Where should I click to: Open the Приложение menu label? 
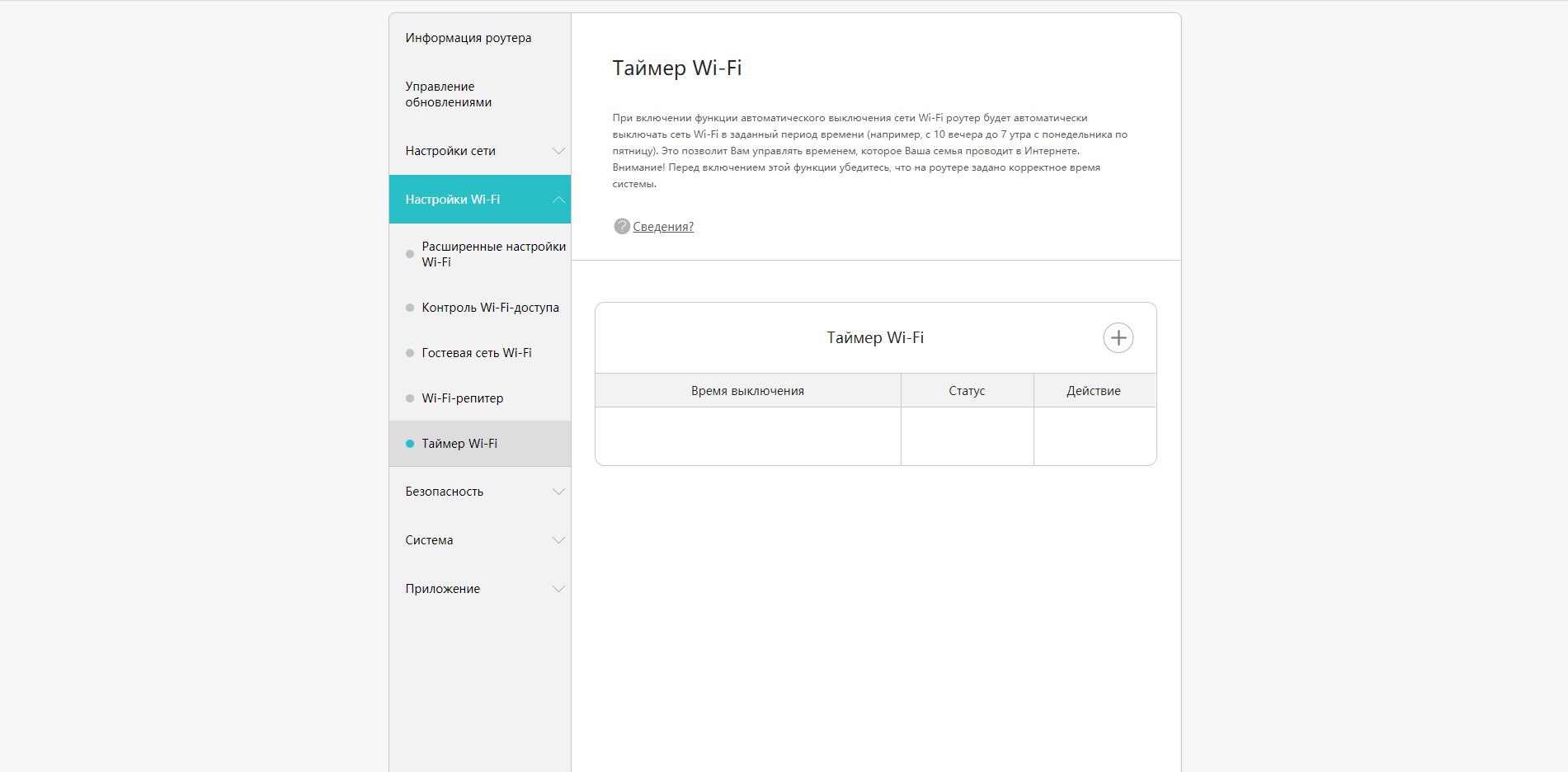click(442, 589)
